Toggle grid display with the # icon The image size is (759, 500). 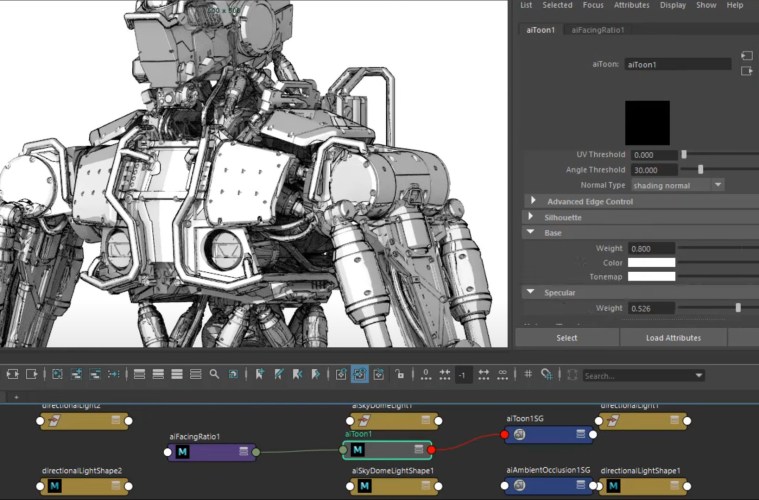(x=528, y=375)
